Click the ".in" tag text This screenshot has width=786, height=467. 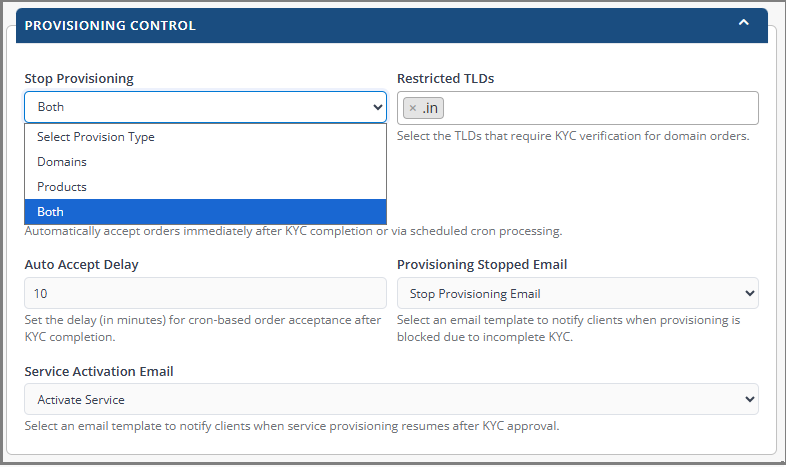click(x=431, y=108)
